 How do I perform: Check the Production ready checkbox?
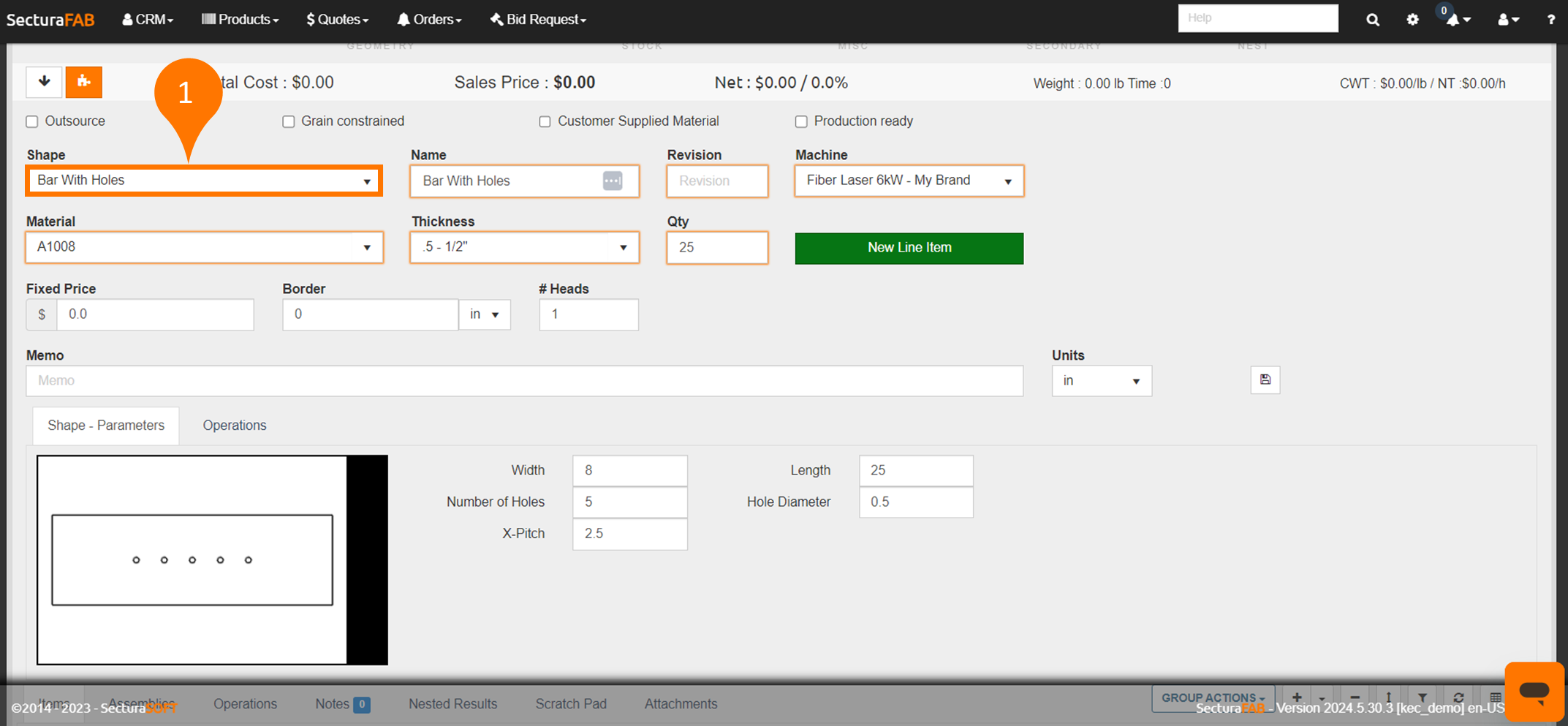[801, 121]
